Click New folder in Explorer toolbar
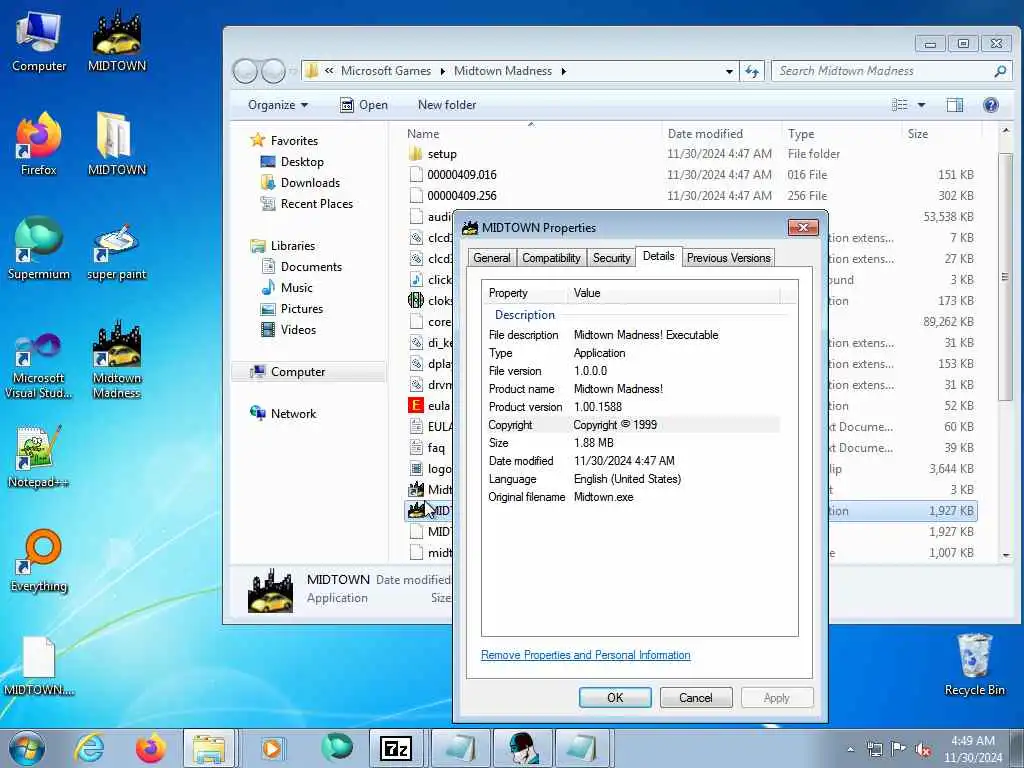This screenshot has height=768, width=1024. pos(447,105)
